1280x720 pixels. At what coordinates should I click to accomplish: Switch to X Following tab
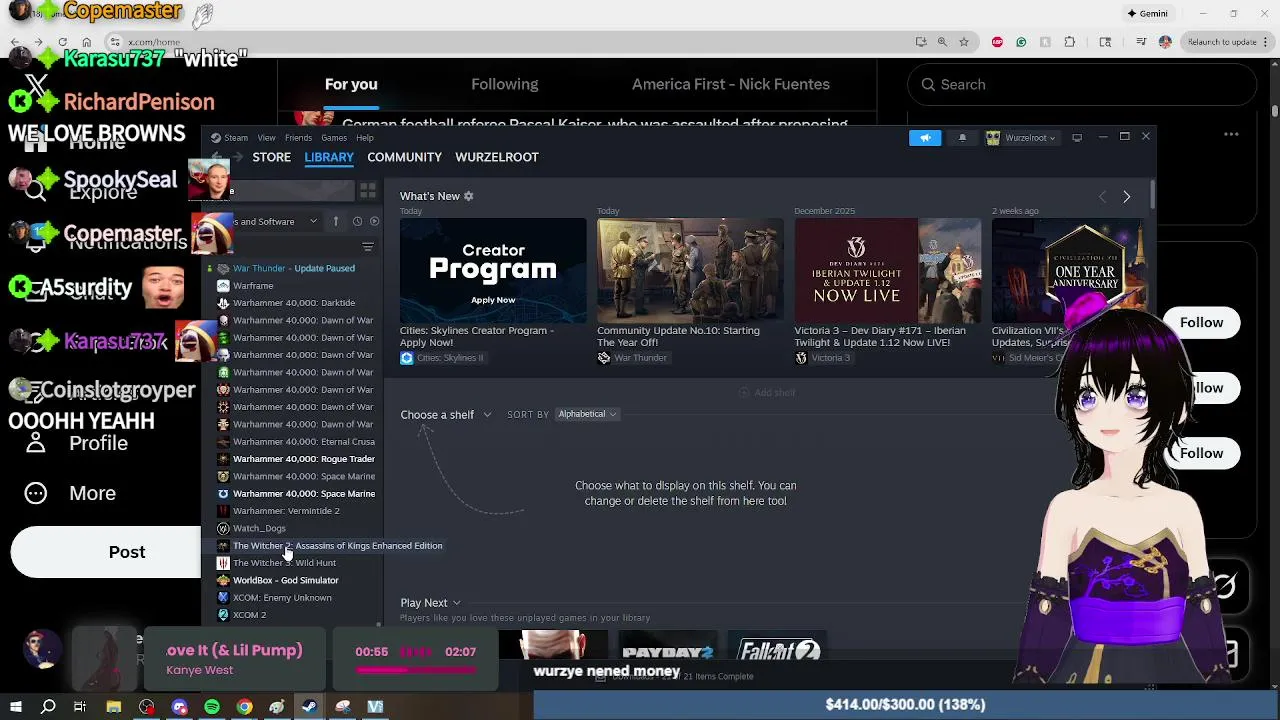coord(504,84)
